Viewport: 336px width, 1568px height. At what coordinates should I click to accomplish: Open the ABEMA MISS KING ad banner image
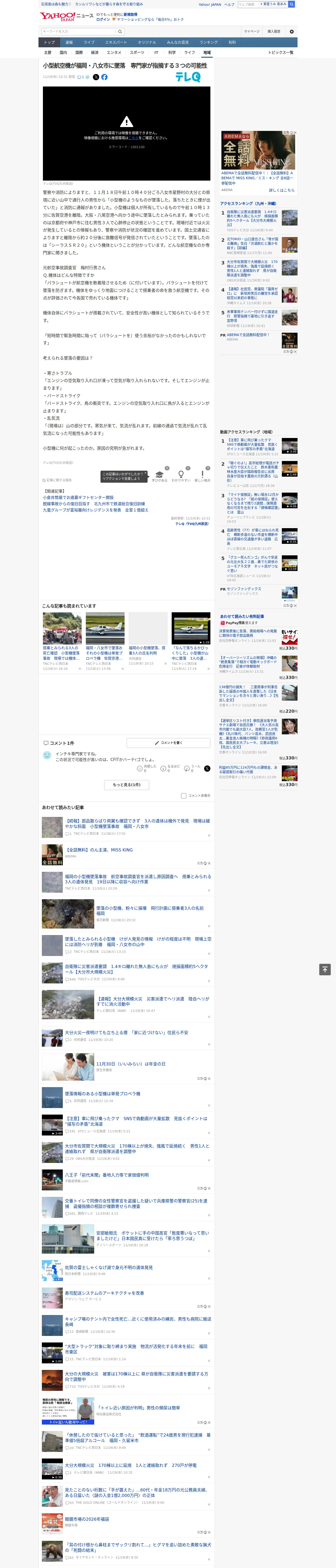pyautogui.click(x=259, y=150)
